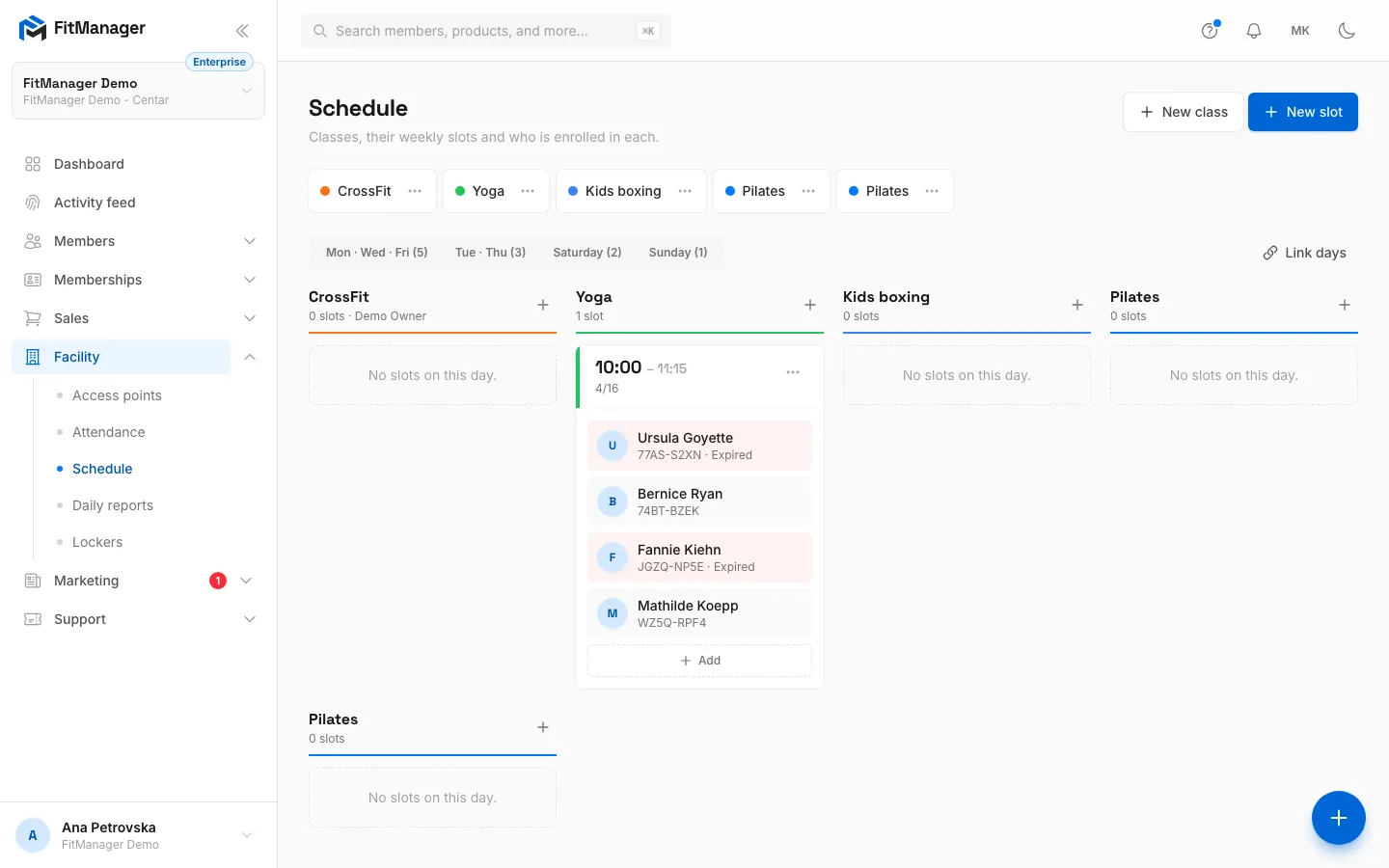The image size is (1389, 868).
Task: Add a slot to the Kids boxing column
Action: coord(1077,305)
